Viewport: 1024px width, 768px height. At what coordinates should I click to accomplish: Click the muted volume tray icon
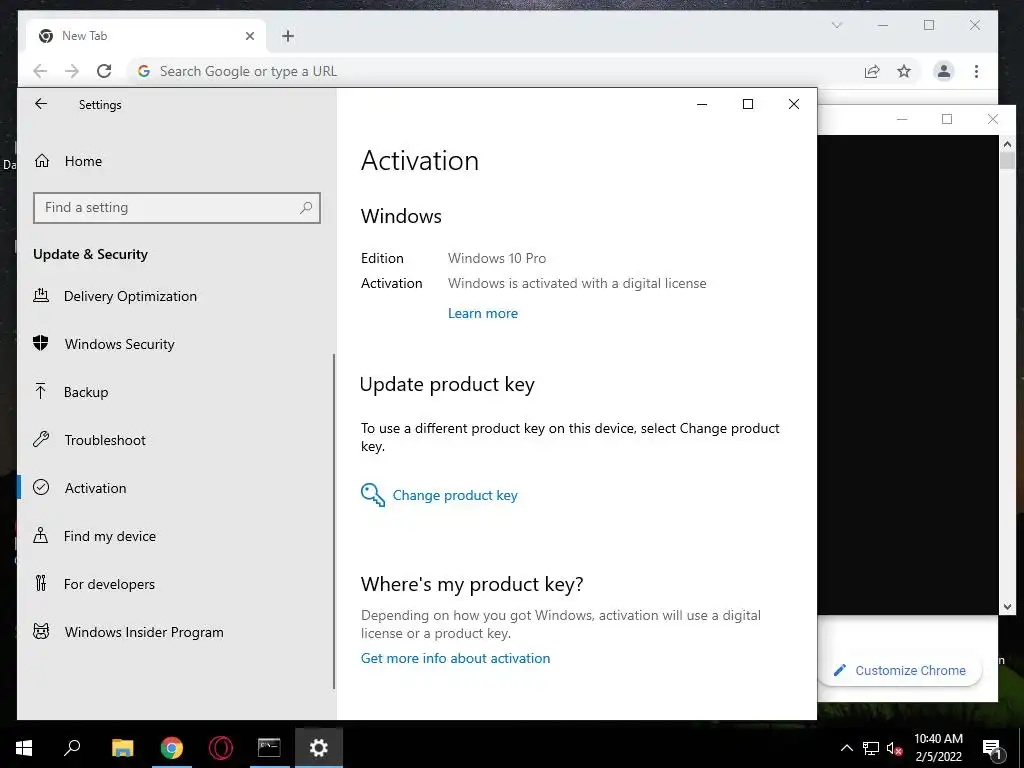[x=894, y=748]
